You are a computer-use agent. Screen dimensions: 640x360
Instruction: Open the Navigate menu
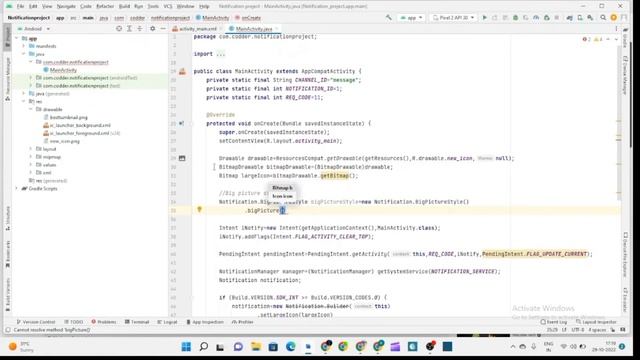click(x=66, y=6)
